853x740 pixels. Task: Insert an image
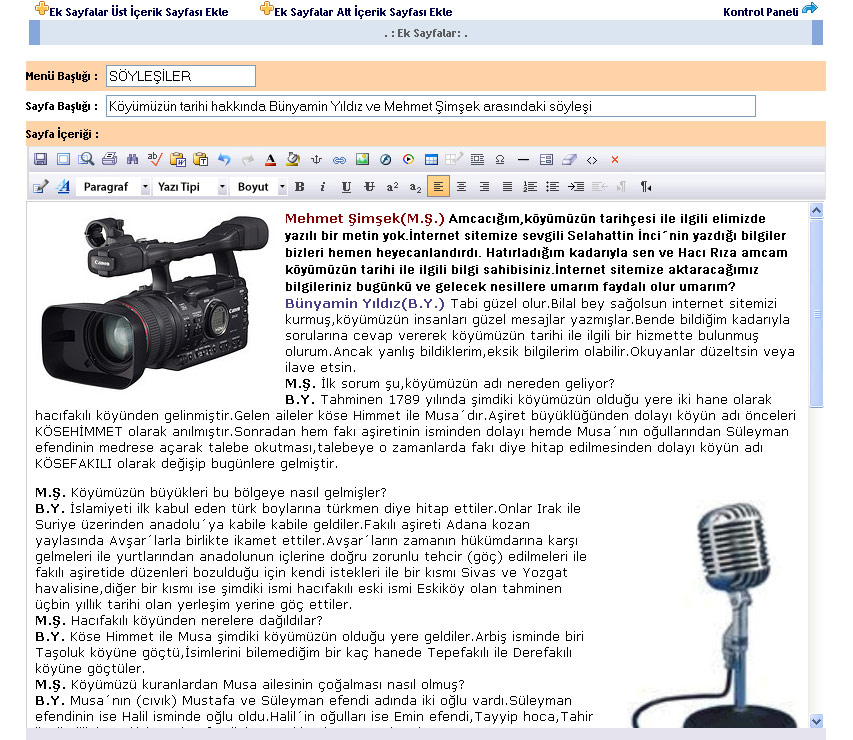click(362, 159)
